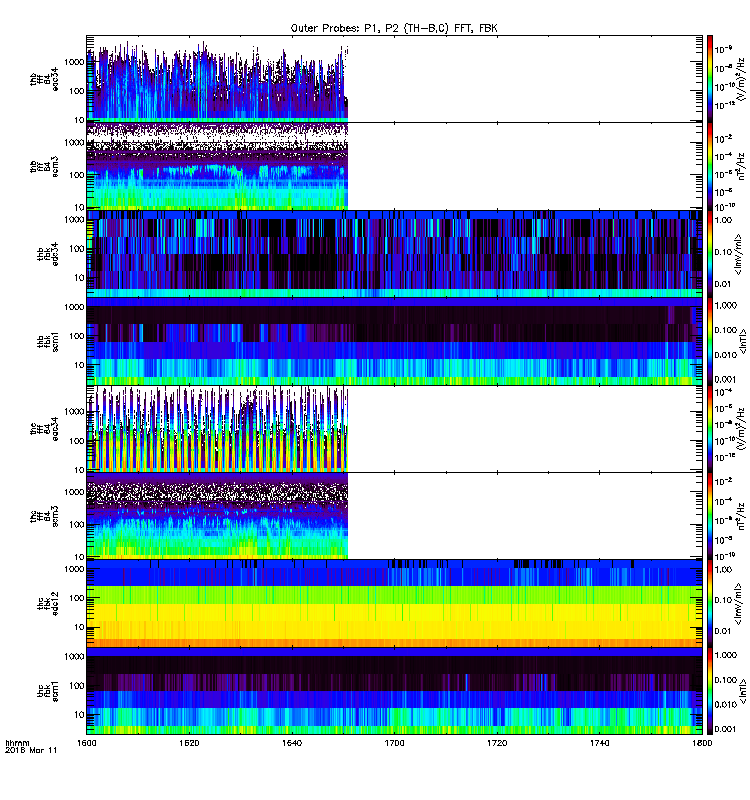This screenshot has height=800, width=750.
Task: Click inside the thc fff eac34 striped spectrogram
Action: point(217,429)
